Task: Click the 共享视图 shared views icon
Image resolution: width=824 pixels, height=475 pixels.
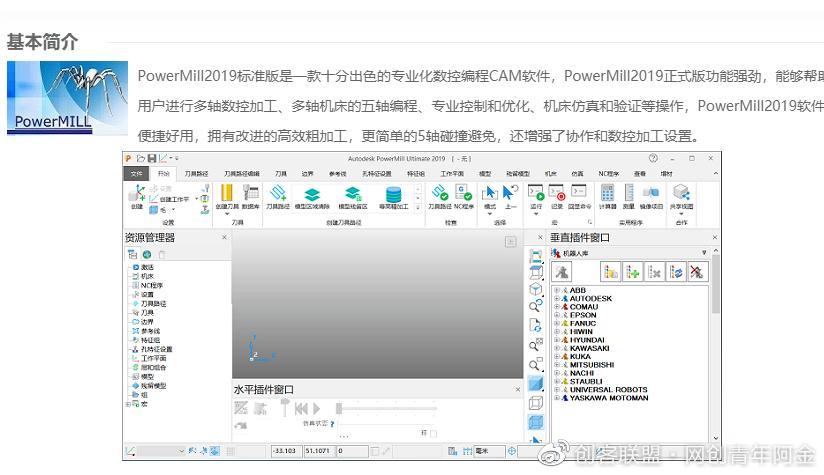Action: [682, 197]
